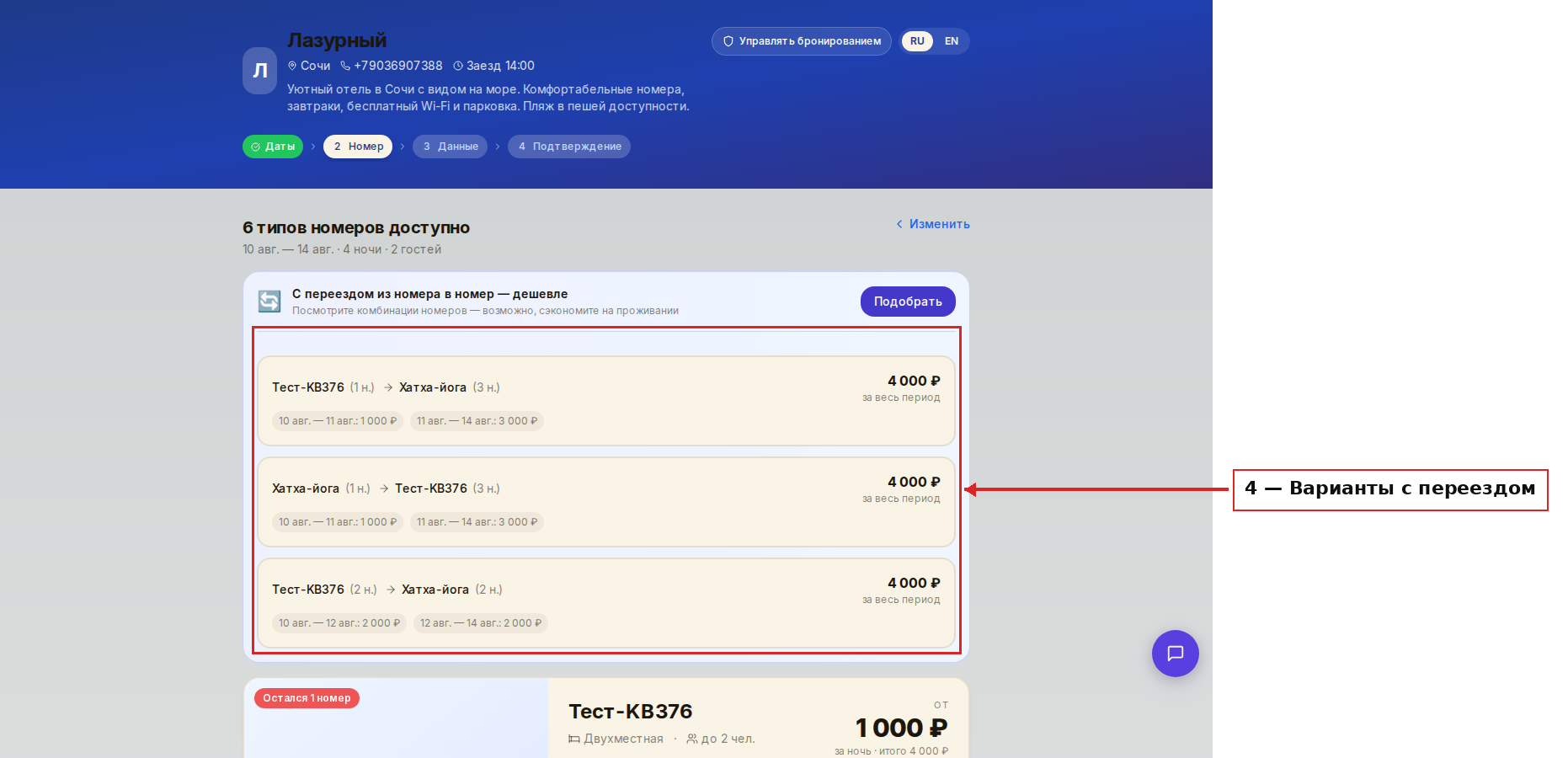
Task: Click the location pin icon near Сочи
Action: coord(292,66)
